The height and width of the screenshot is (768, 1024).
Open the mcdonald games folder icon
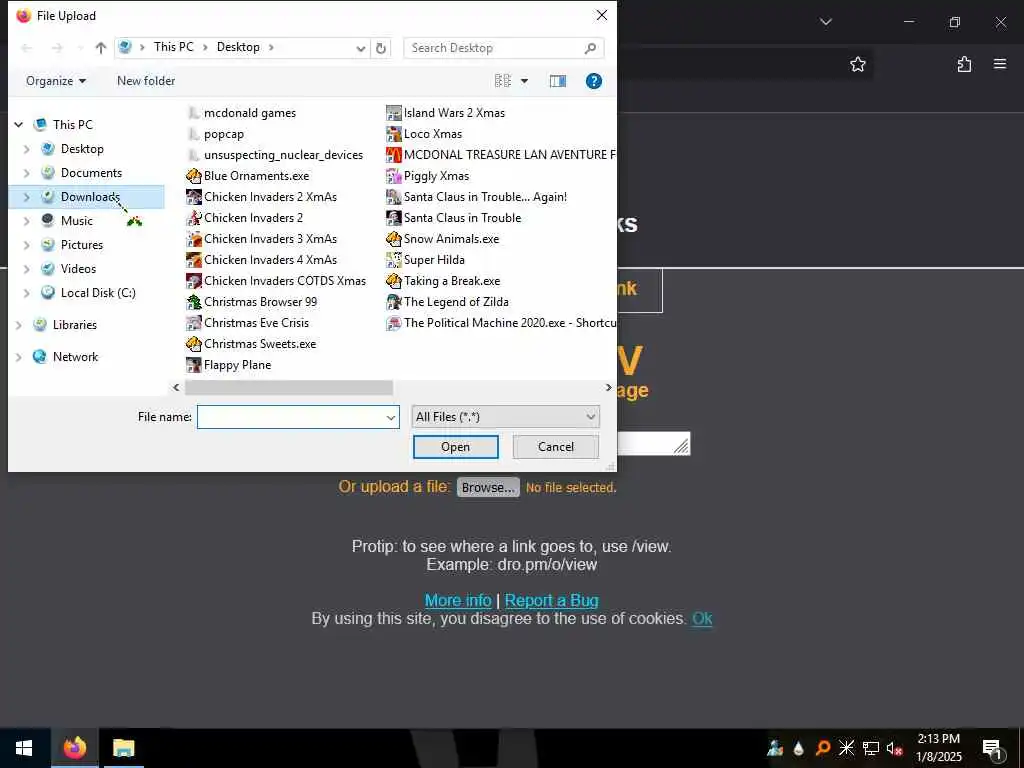[x=193, y=113]
